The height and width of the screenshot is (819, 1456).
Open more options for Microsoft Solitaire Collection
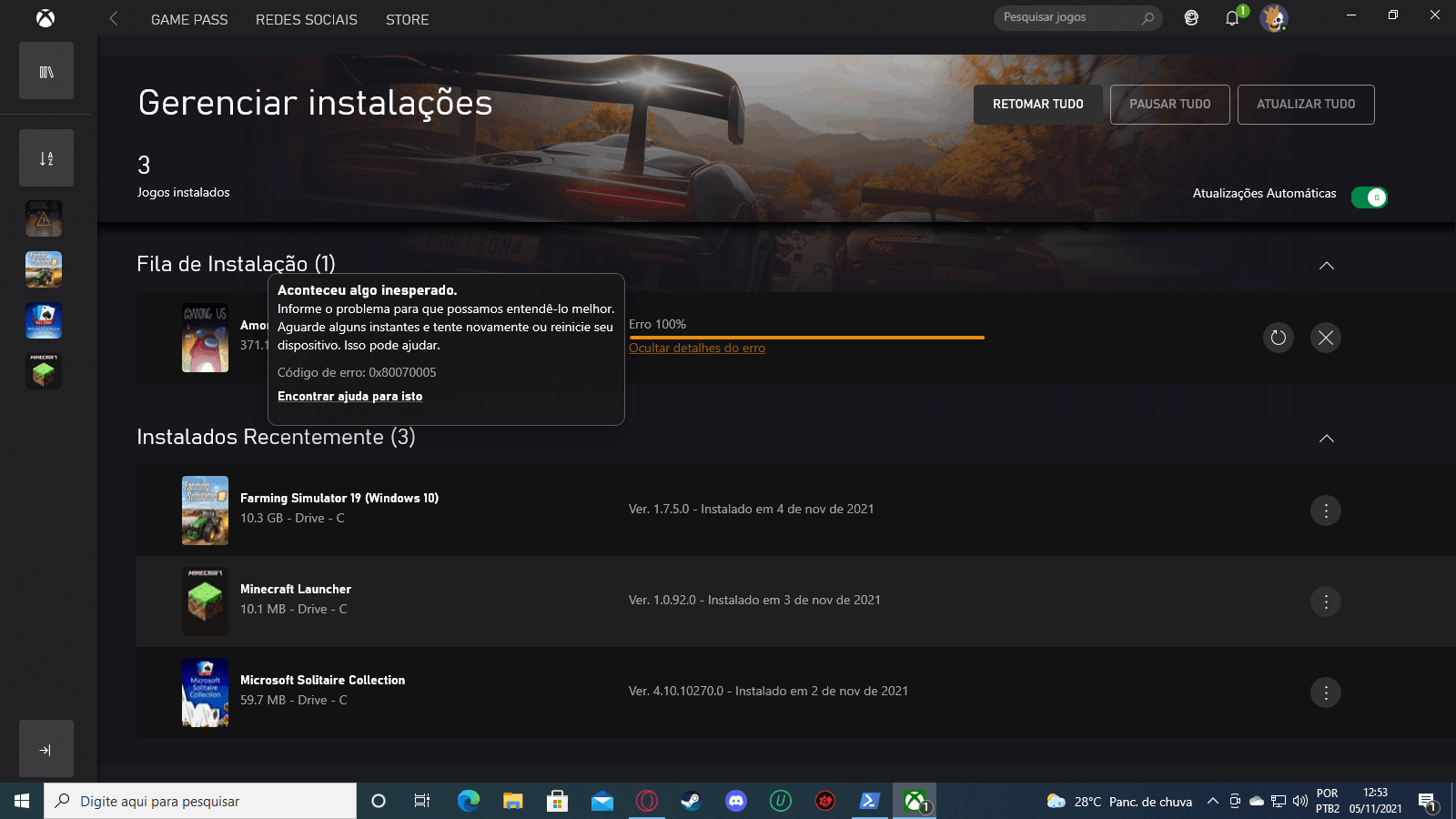point(1326,693)
